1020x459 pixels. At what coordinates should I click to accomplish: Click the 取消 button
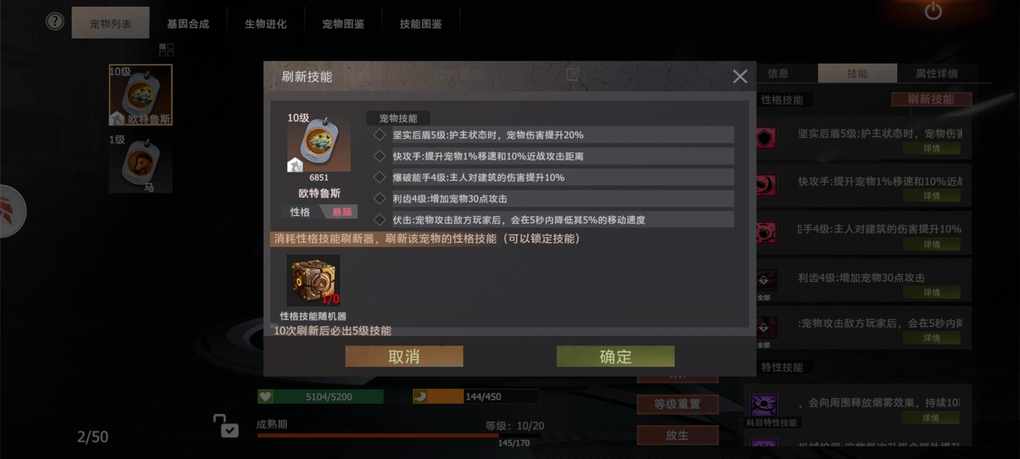(x=404, y=356)
